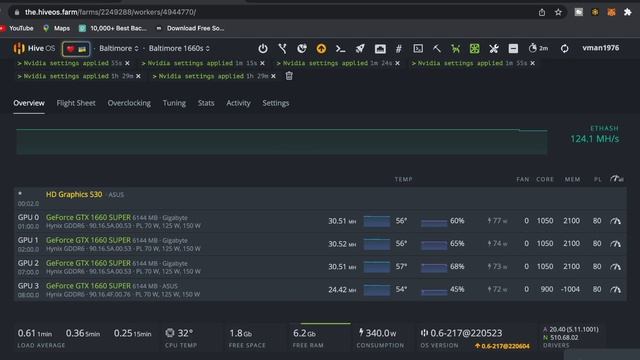Viewport: 640px width, 360px height.
Task: Click GPU 3 memory value -1004
Action: 570,289
